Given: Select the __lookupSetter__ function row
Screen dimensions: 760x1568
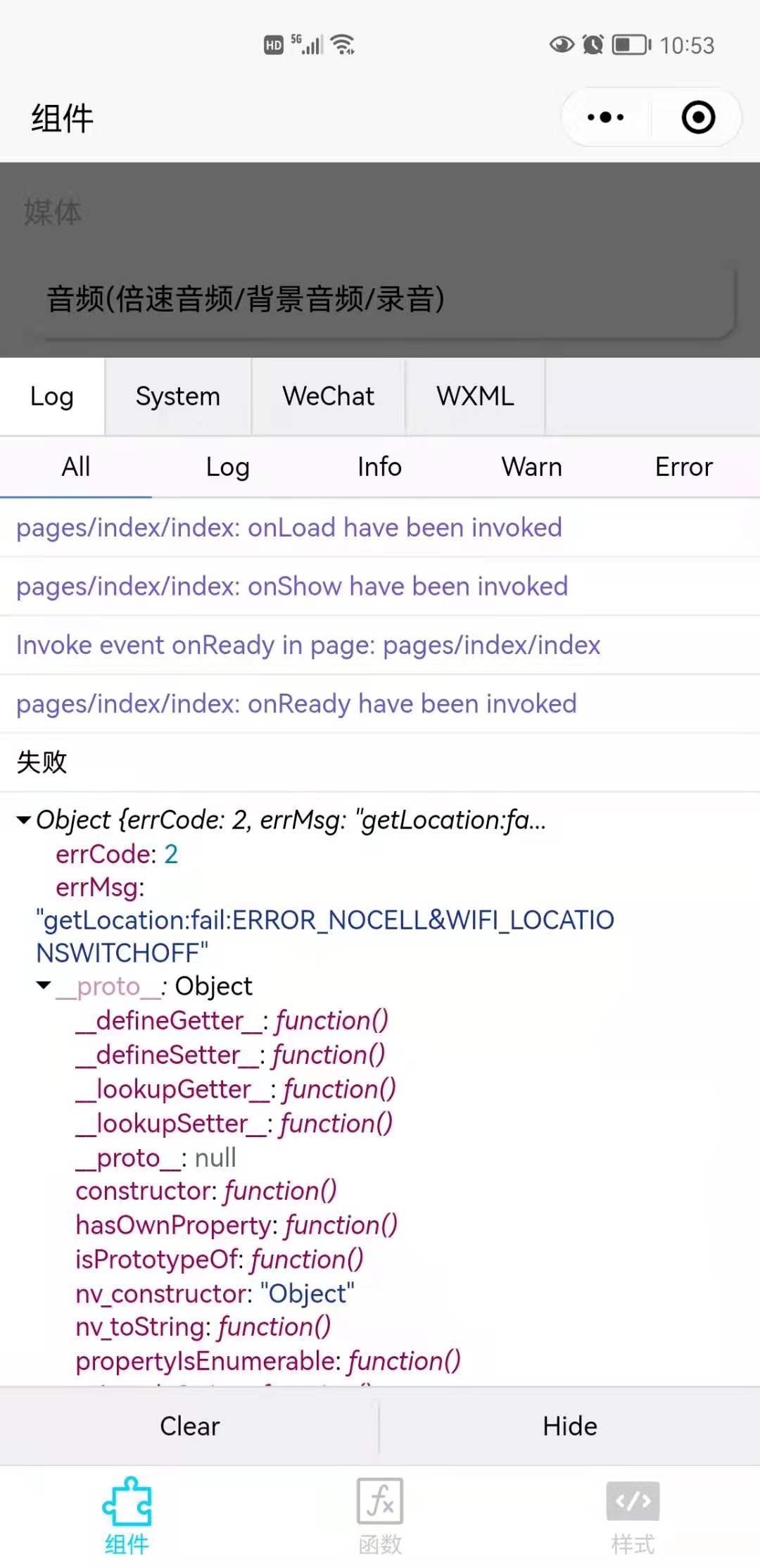Looking at the screenshot, I should click(x=234, y=1124).
